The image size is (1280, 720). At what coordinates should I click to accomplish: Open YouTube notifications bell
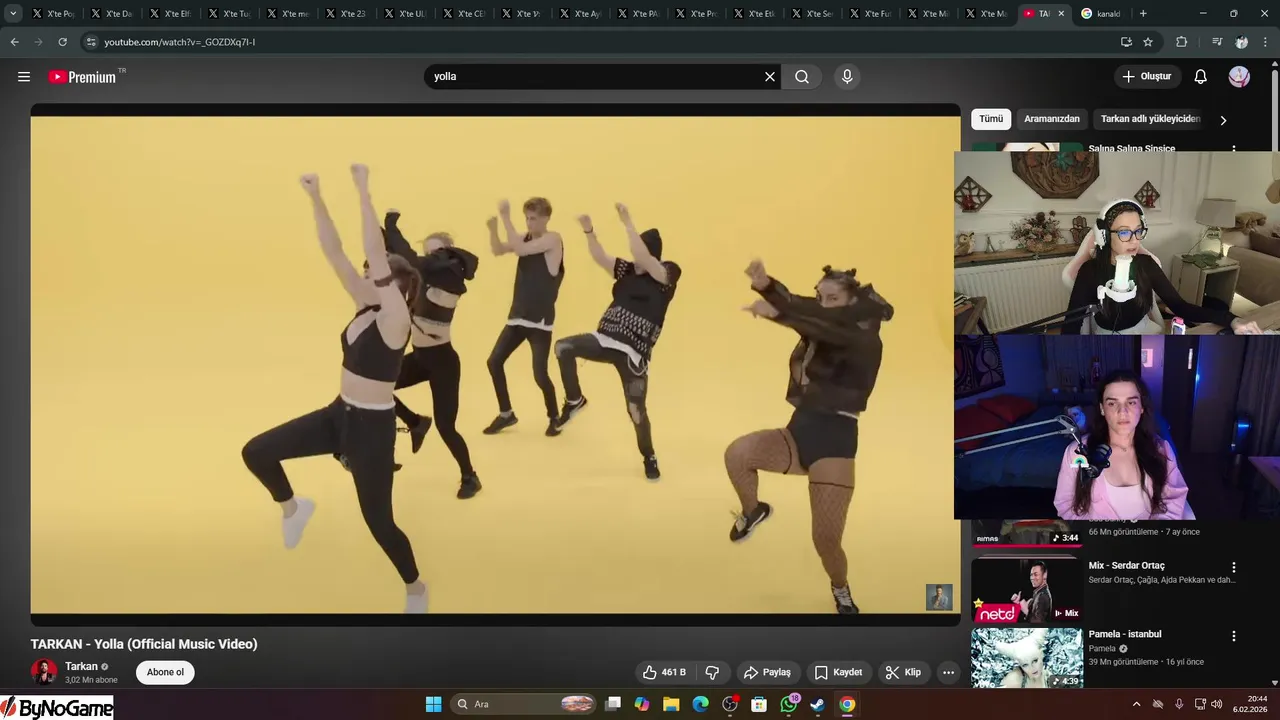coord(1201,77)
